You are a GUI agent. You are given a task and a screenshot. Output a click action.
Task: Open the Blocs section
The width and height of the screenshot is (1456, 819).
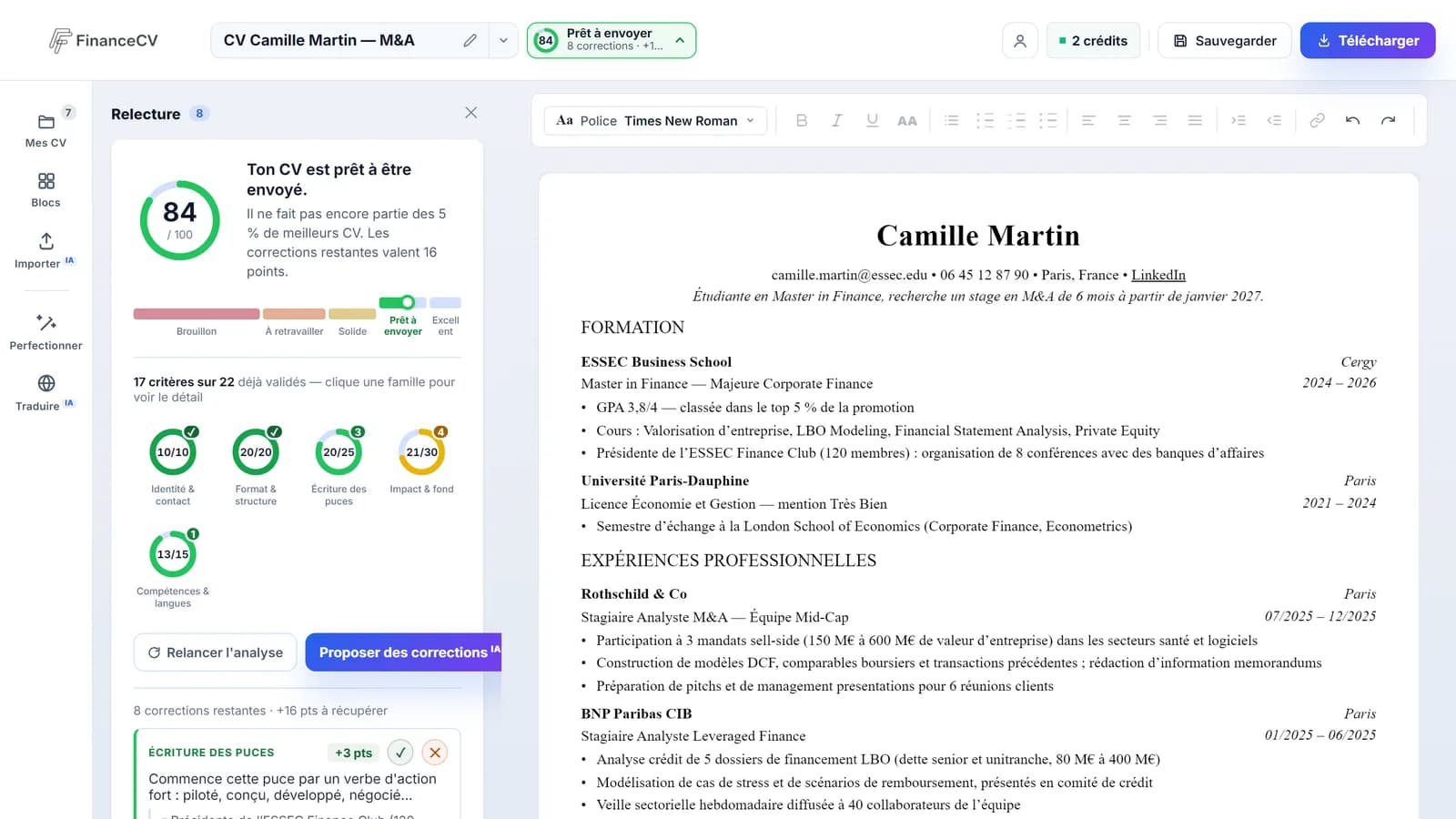click(45, 190)
